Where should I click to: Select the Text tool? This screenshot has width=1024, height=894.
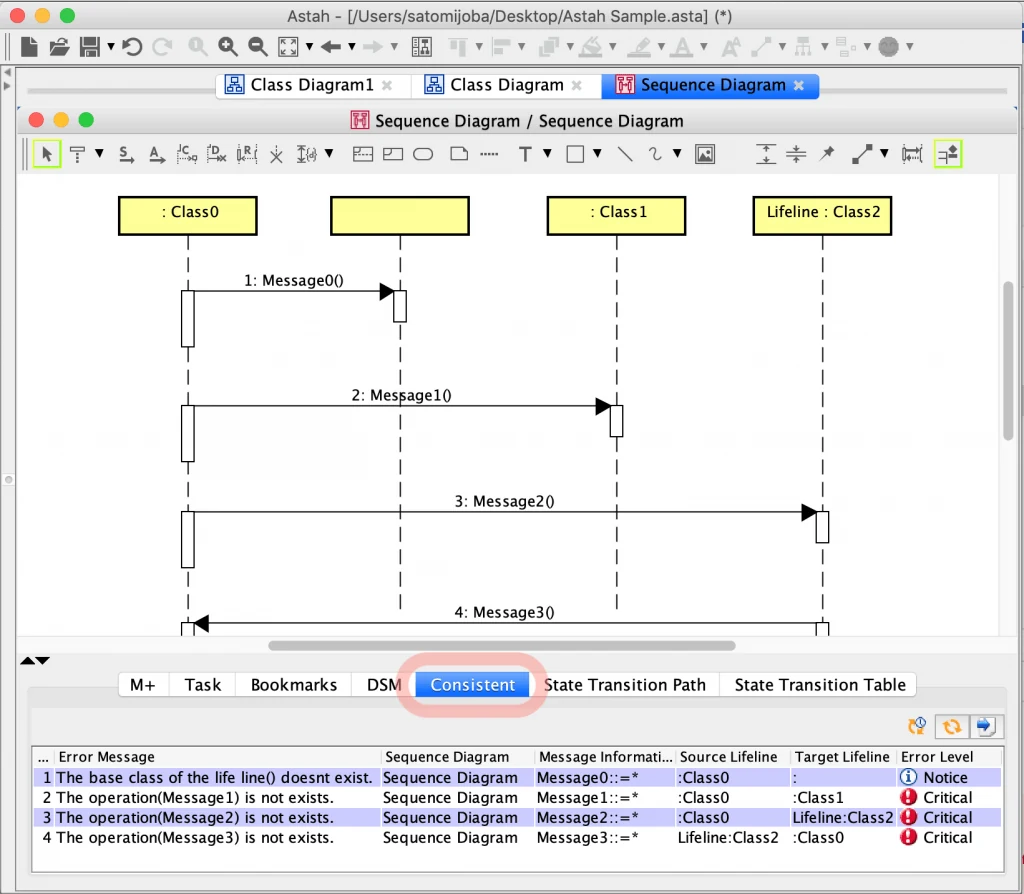point(525,154)
